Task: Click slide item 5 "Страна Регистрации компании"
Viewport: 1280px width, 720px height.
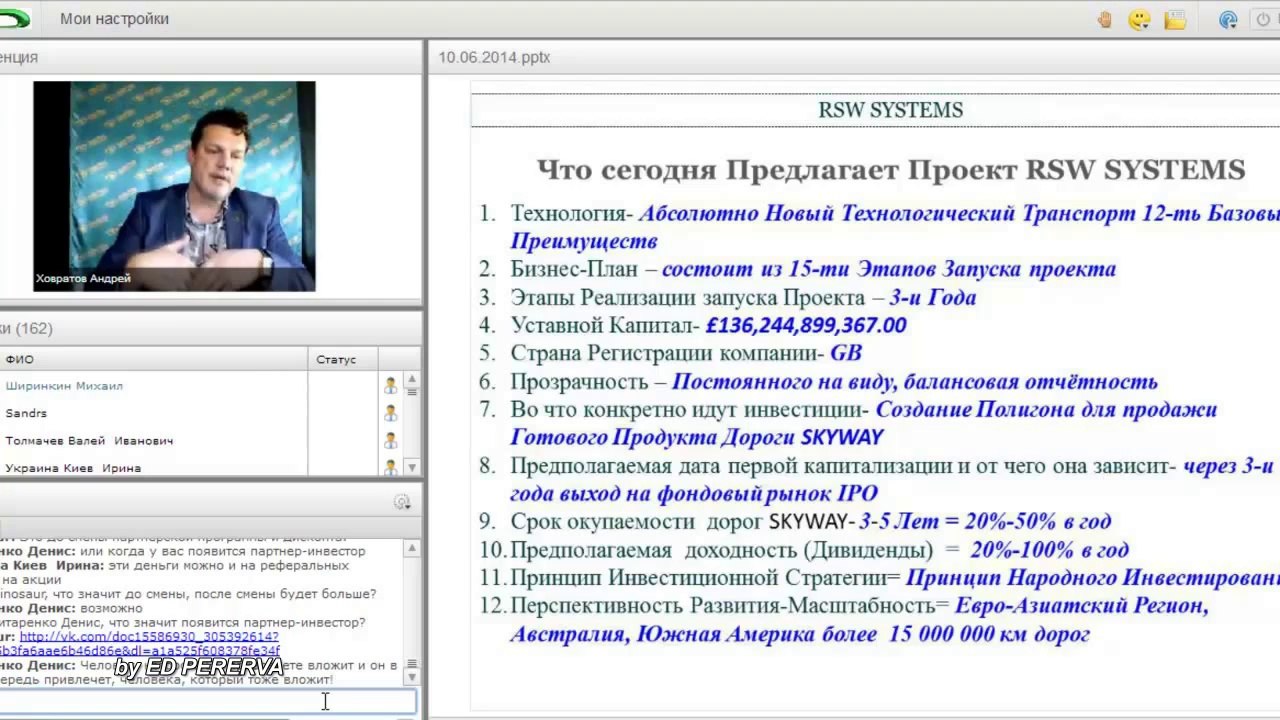Action: click(x=667, y=353)
